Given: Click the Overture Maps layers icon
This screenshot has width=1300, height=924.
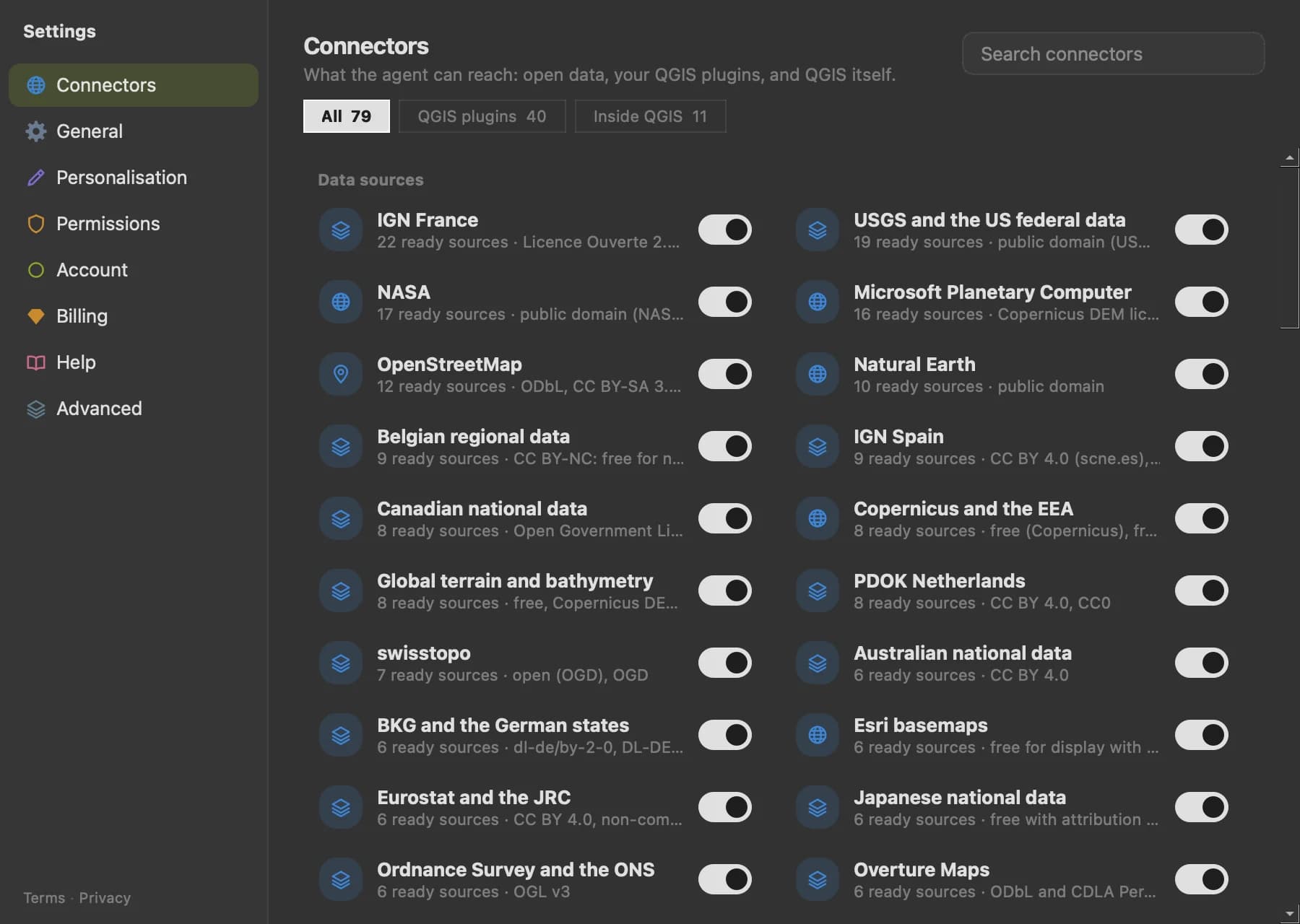Looking at the screenshot, I should [x=818, y=879].
